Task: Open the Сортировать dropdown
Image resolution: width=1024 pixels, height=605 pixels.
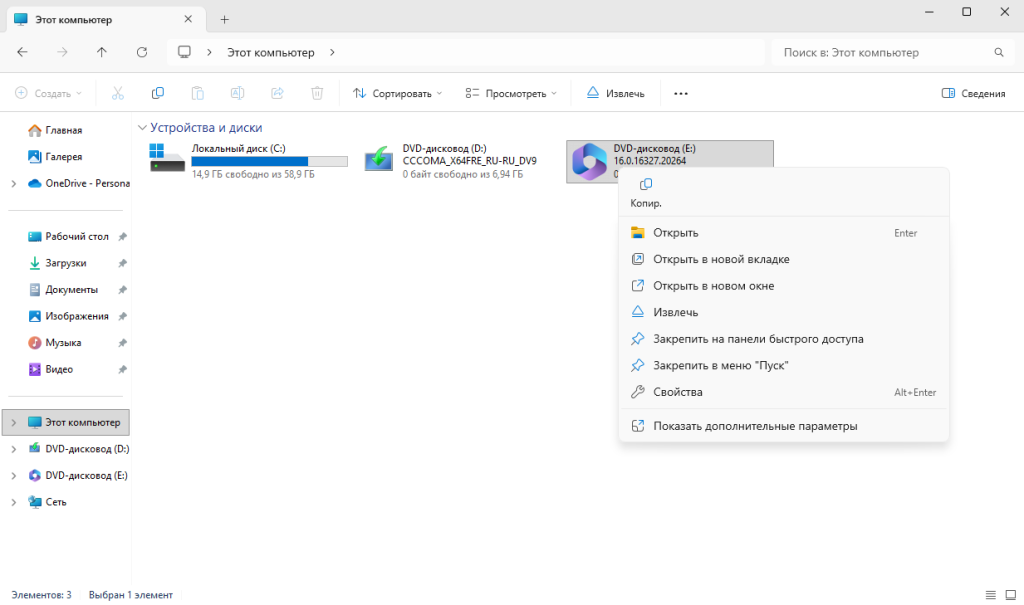Action: (397, 93)
